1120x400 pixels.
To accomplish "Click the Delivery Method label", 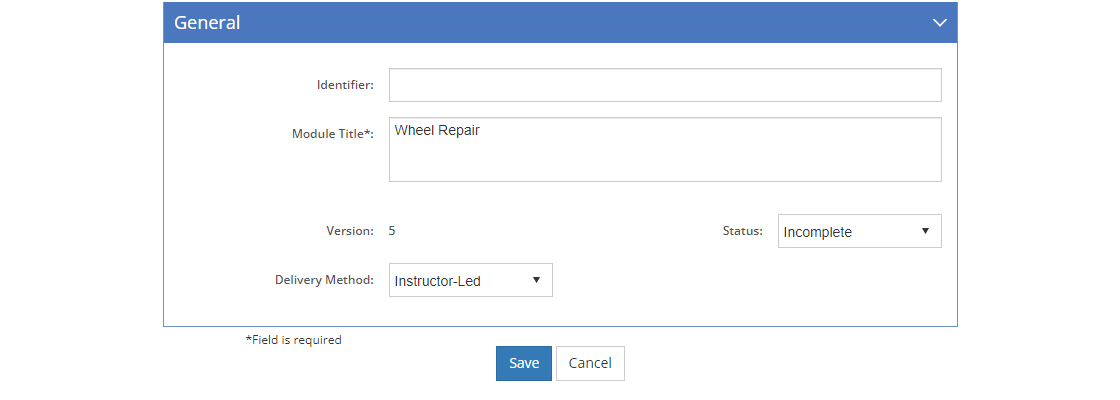I will 324,280.
